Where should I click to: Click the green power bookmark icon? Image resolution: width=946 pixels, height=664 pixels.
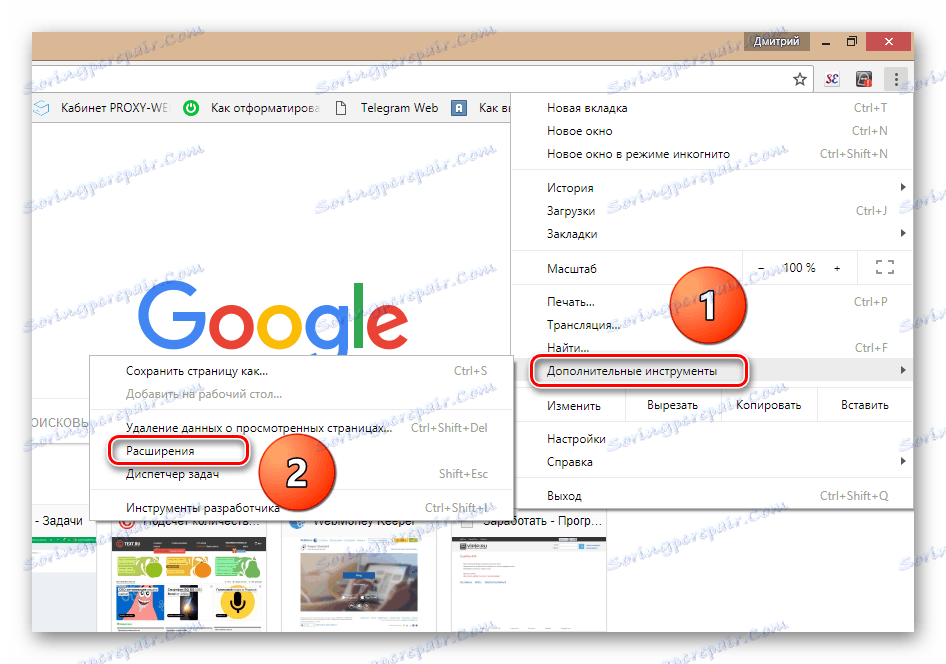191,108
